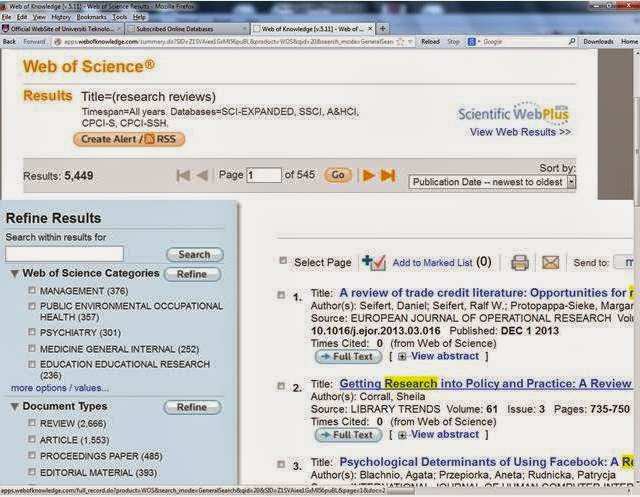This screenshot has height=497, width=640.
Task: Check EDUCATION EDUCATIONAL RESEARCH category
Action: coord(32,364)
